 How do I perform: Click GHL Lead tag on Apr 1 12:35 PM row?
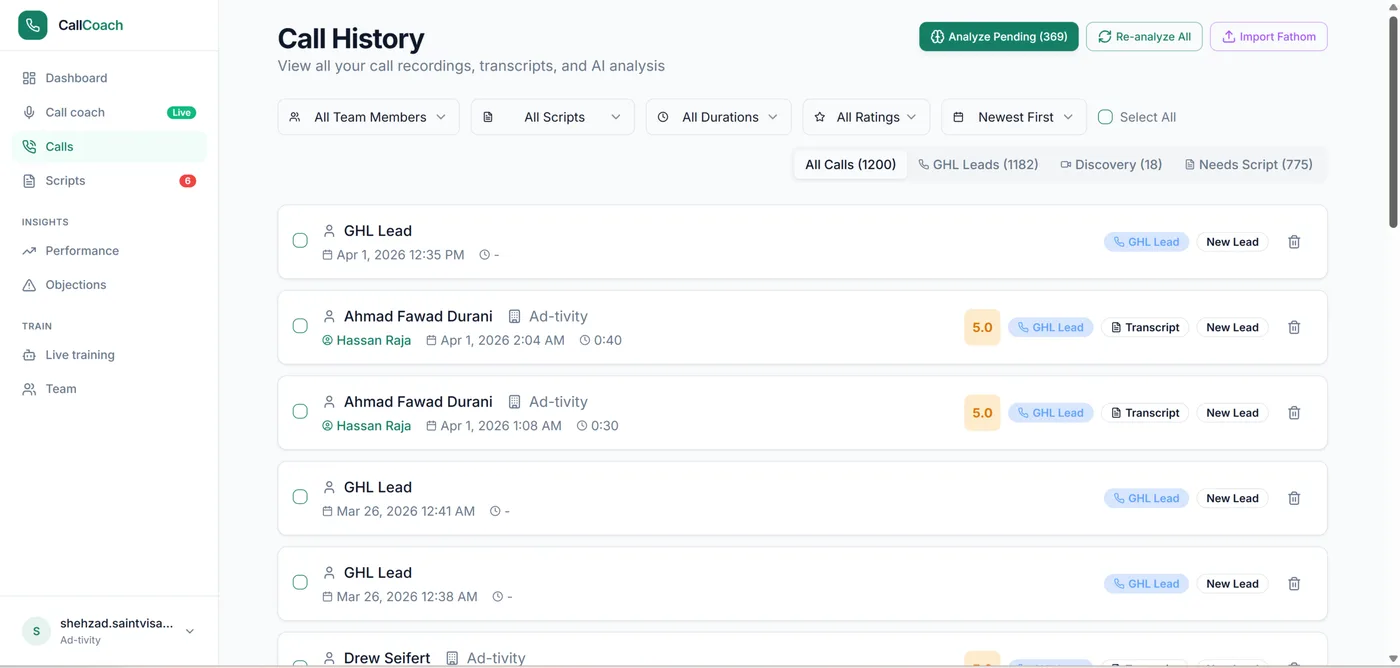pos(1146,242)
